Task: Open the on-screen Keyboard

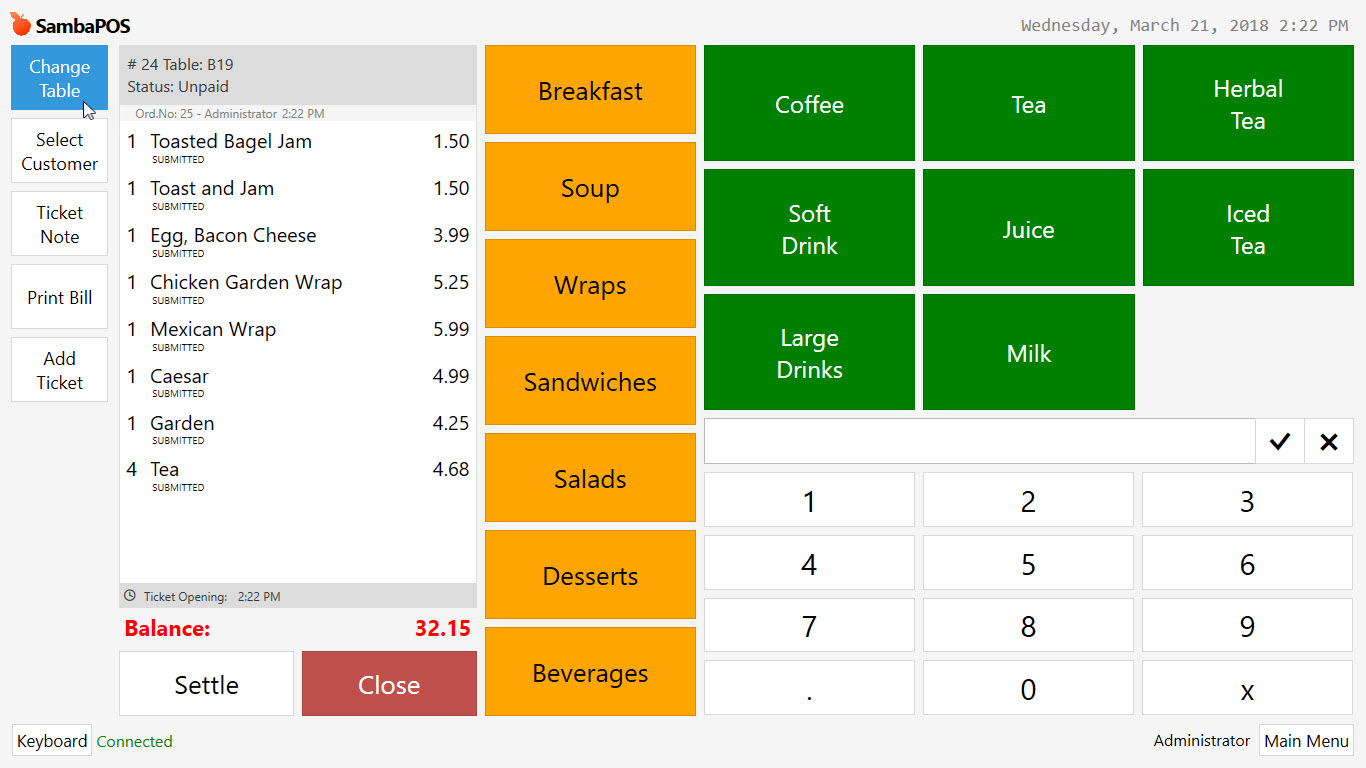Action: (x=51, y=741)
